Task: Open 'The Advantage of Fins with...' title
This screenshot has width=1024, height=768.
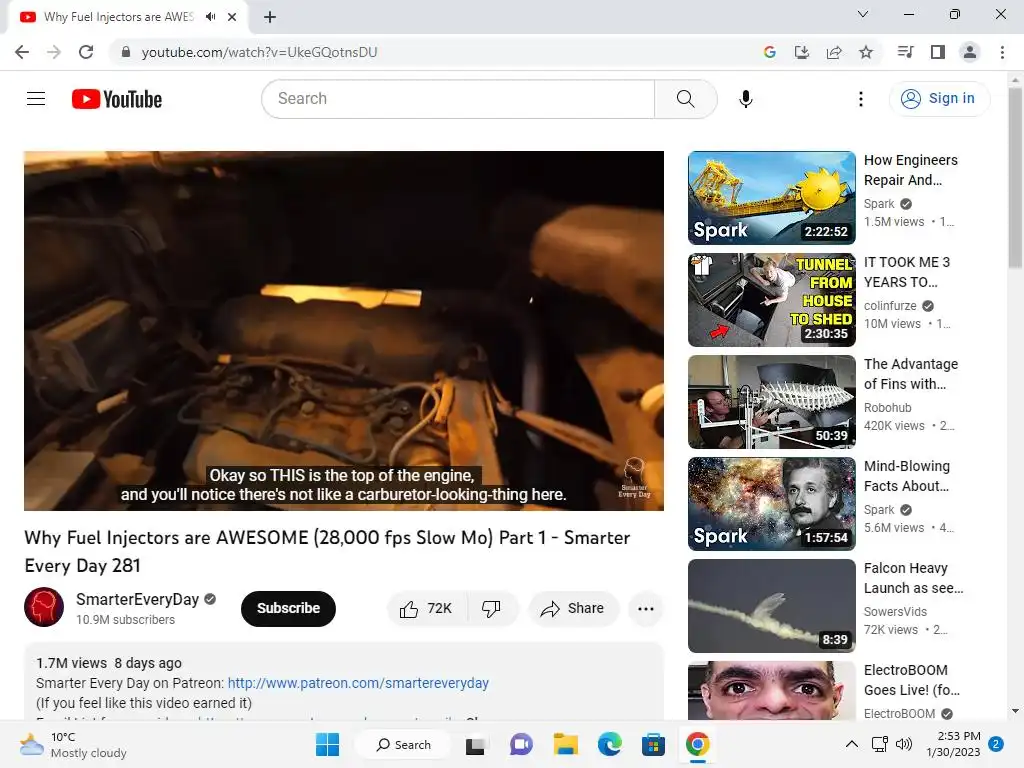Action: click(x=911, y=374)
